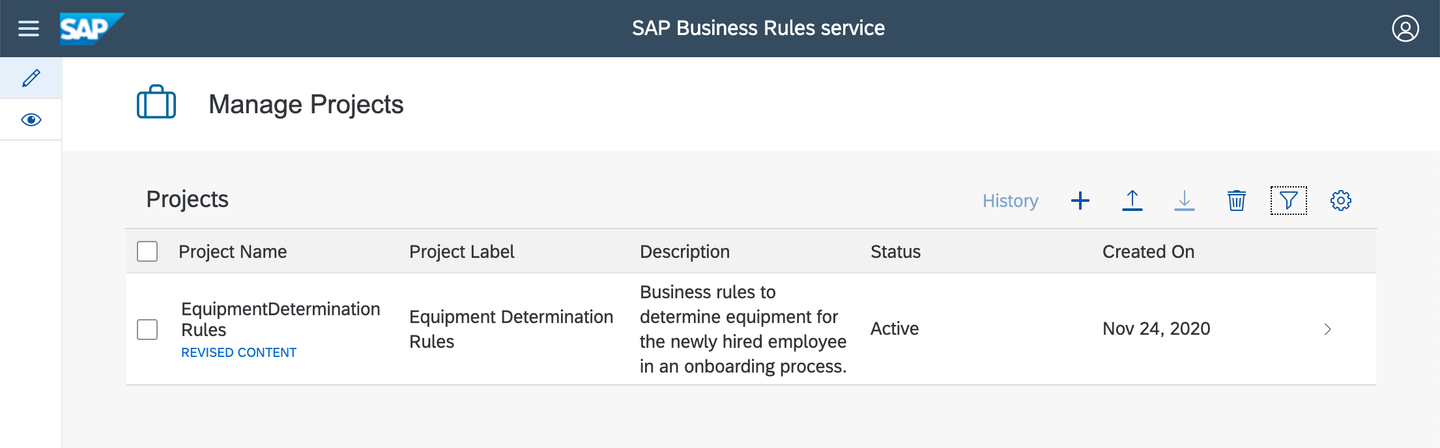Check the EquipmentDeterminationRules row checkbox
This screenshot has width=1440, height=448.
click(147, 329)
